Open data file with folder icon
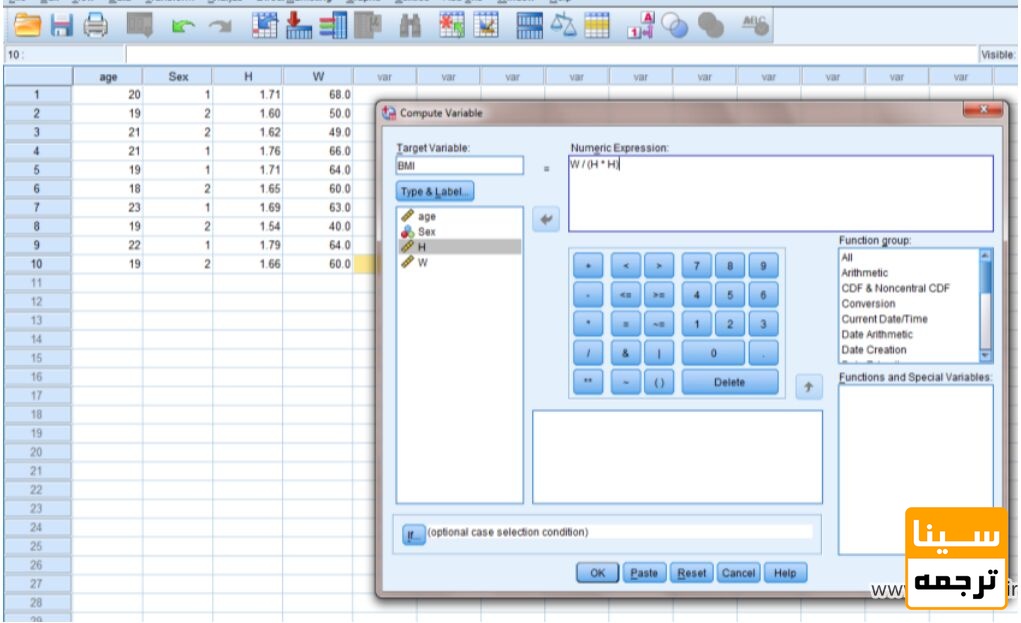Image resolution: width=1021 pixels, height=623 pixels. click(27, 25)
